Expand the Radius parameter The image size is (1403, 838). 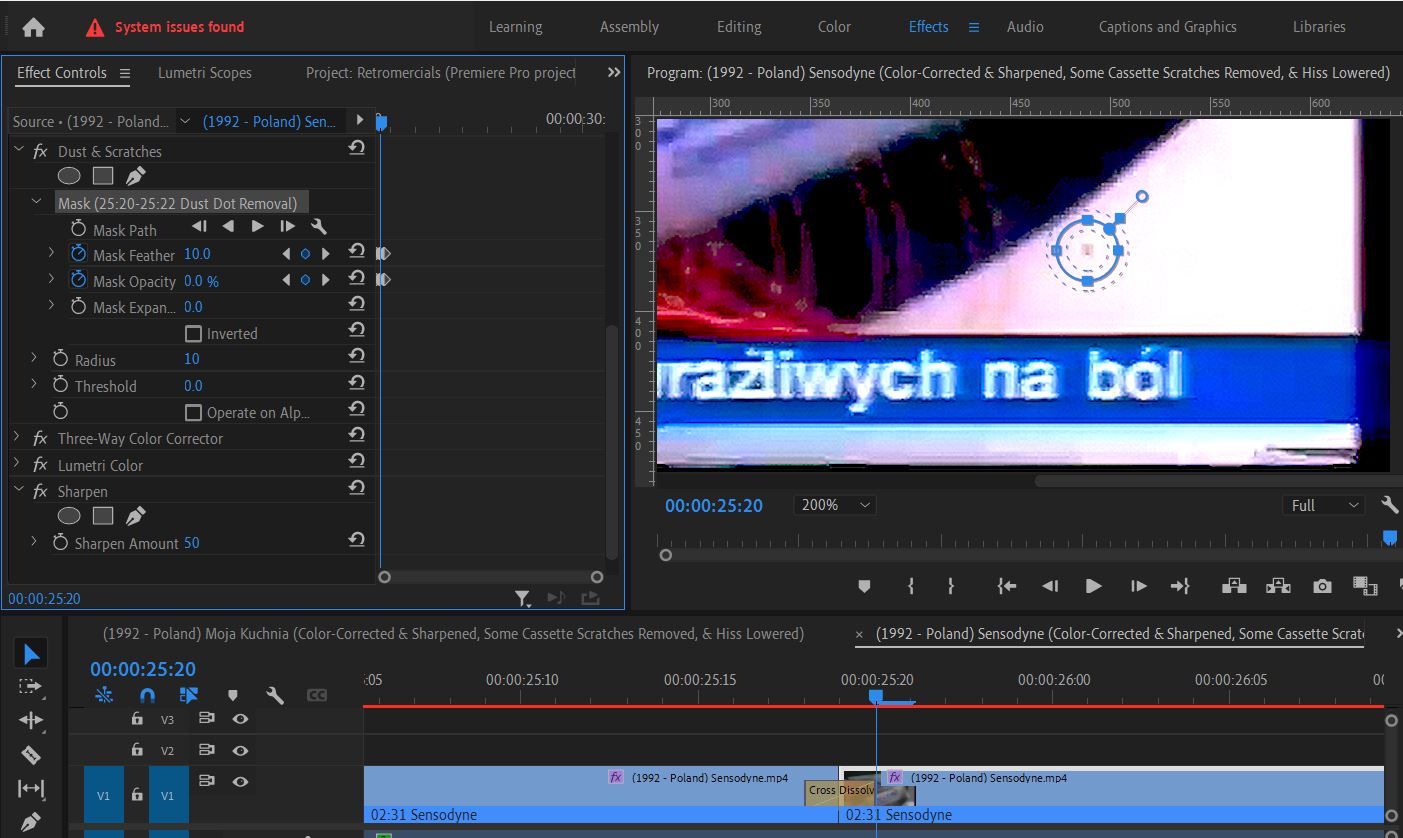(x=33, y=358)
